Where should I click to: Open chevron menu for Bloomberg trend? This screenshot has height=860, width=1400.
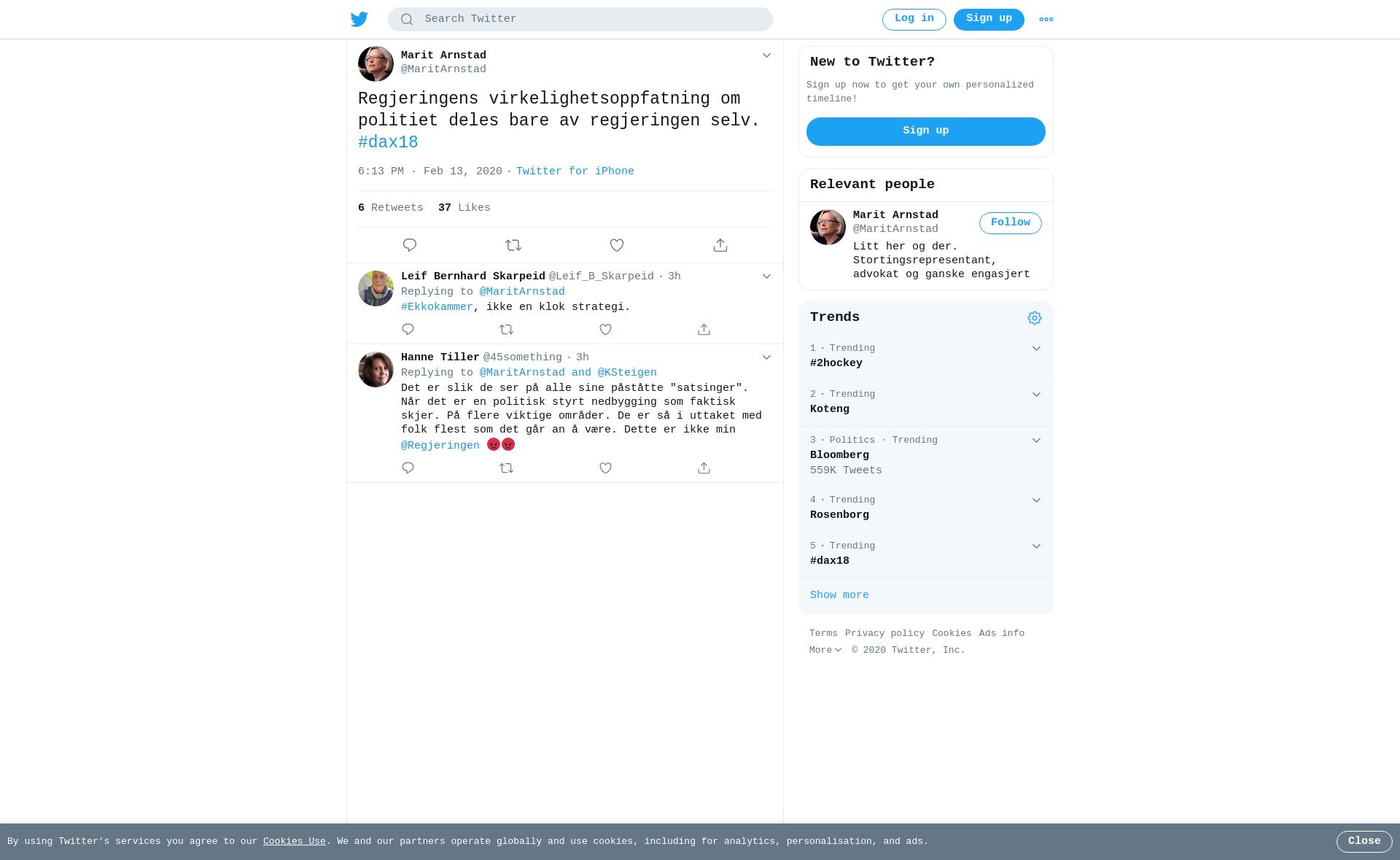click(1036, 441)
